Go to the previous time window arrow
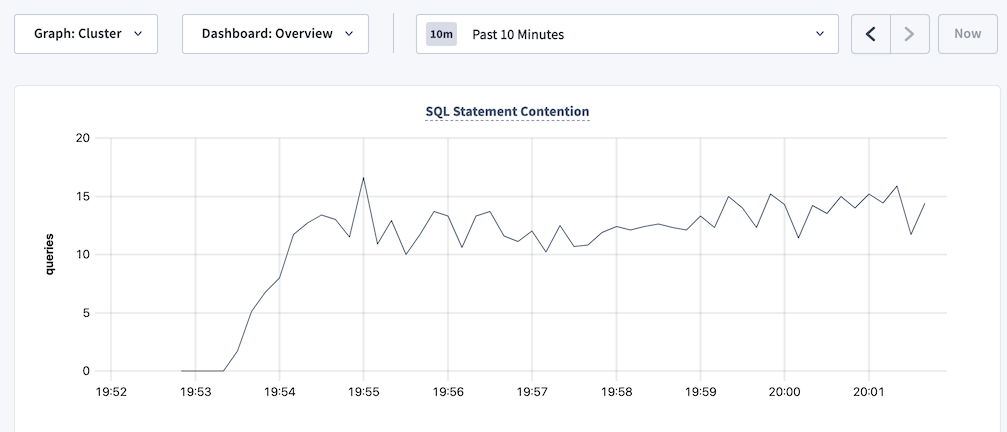Viewport: 1007px width, 432px height. click(x=870, y=34)
